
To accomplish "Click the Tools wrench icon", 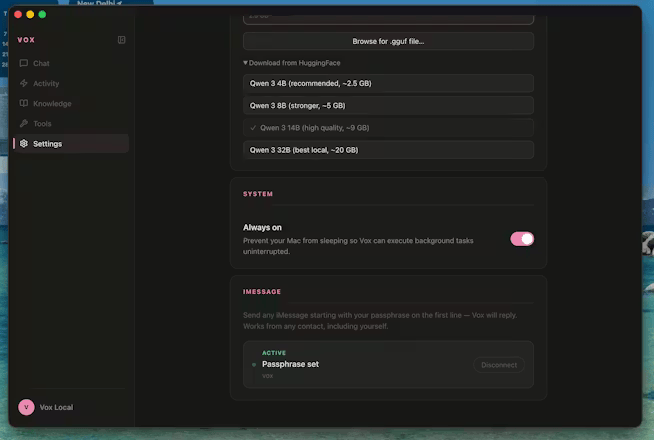I will click(x=24, y=123).
